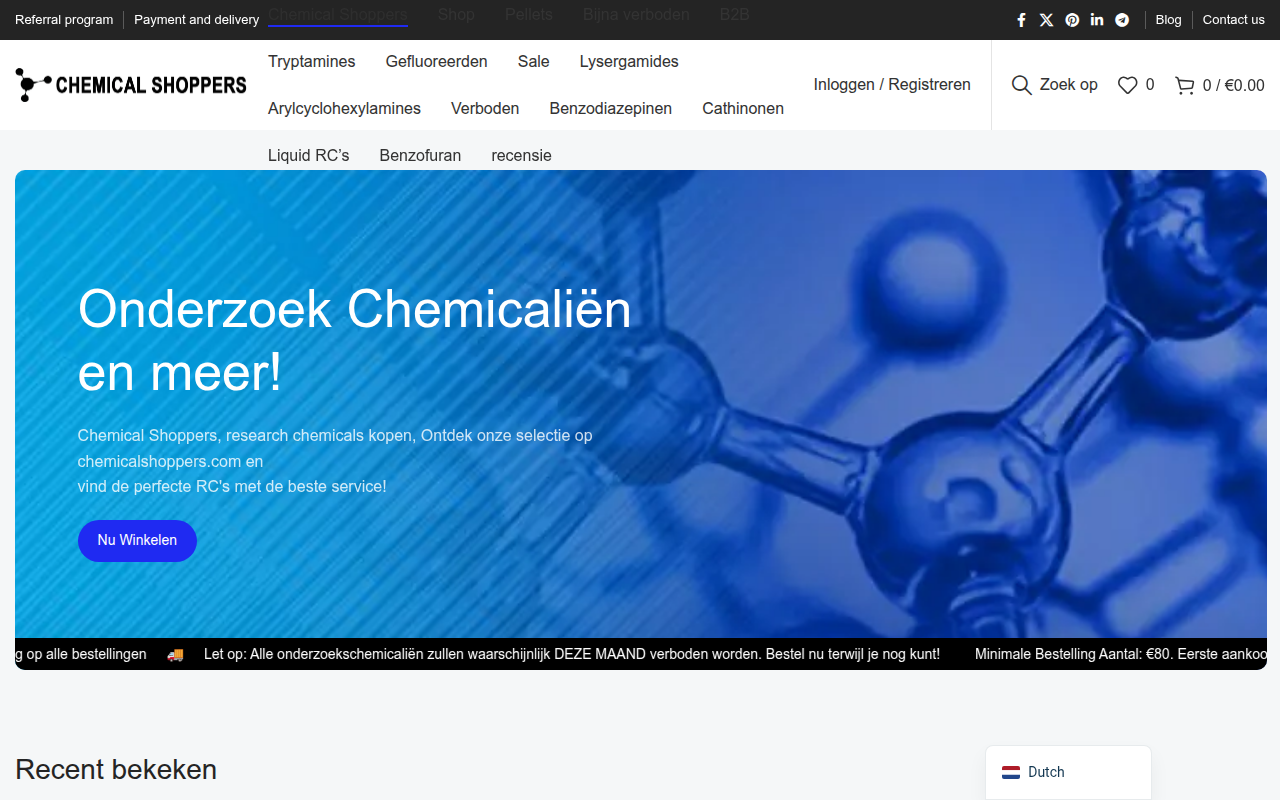Click the Recent bekeken heading
1280x800 pixels.
point(116,770)
